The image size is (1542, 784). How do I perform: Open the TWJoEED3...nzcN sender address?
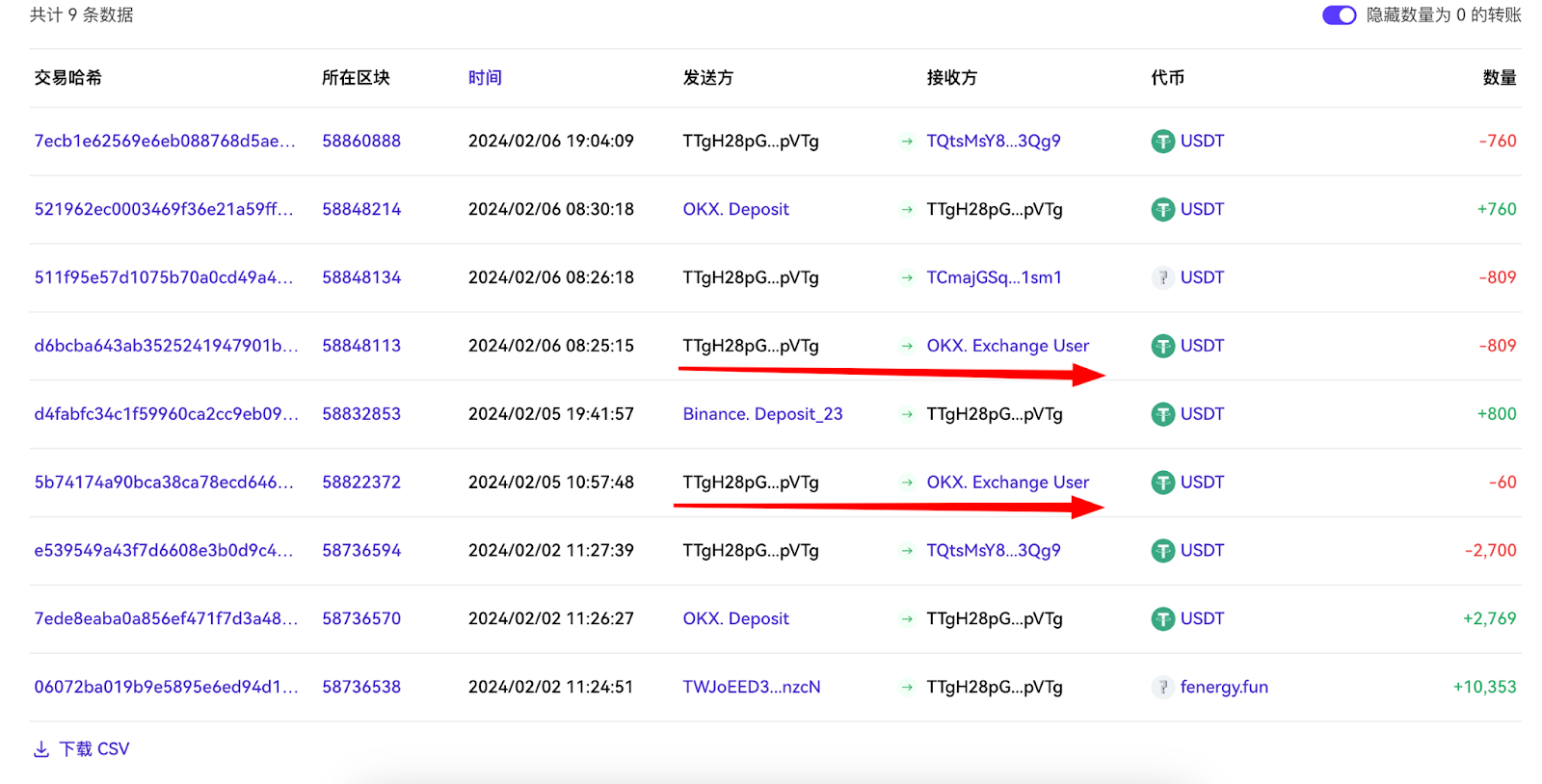(752, 687)
